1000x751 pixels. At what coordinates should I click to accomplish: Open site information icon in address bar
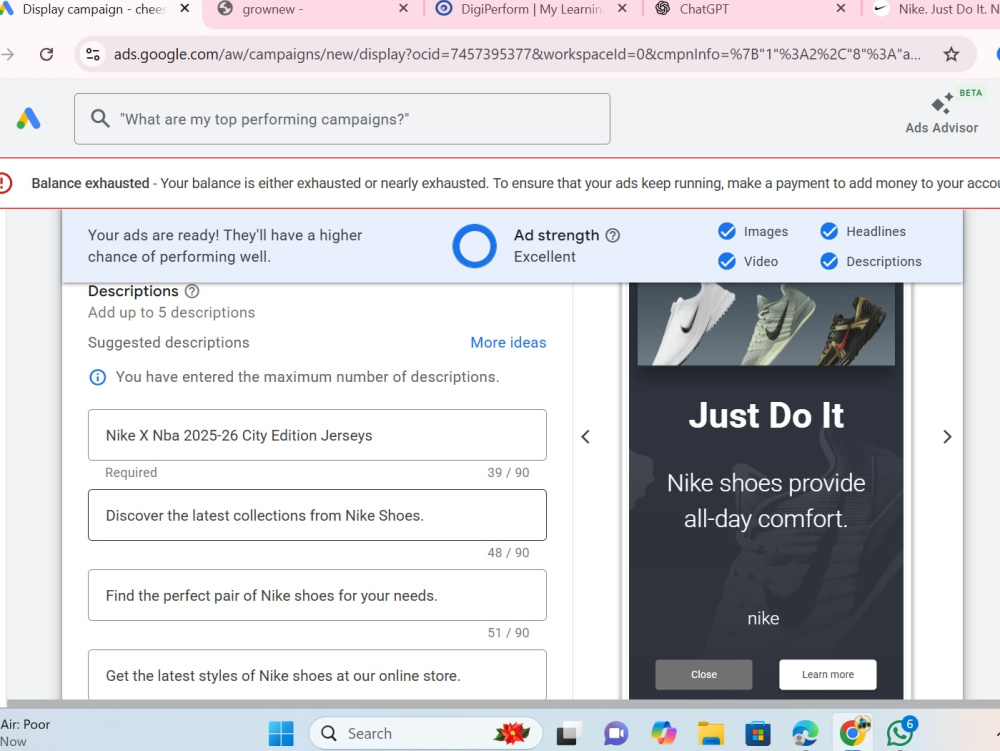click(x=93, y=54)
